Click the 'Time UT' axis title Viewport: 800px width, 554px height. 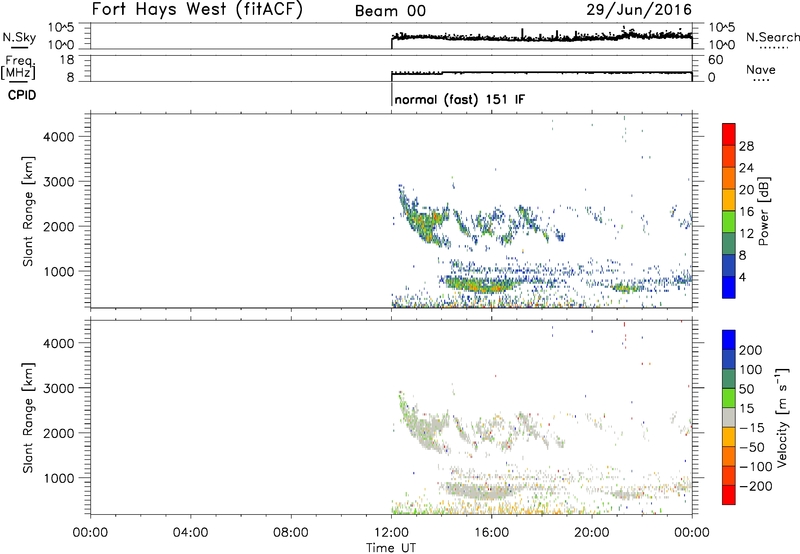point(391,548)
